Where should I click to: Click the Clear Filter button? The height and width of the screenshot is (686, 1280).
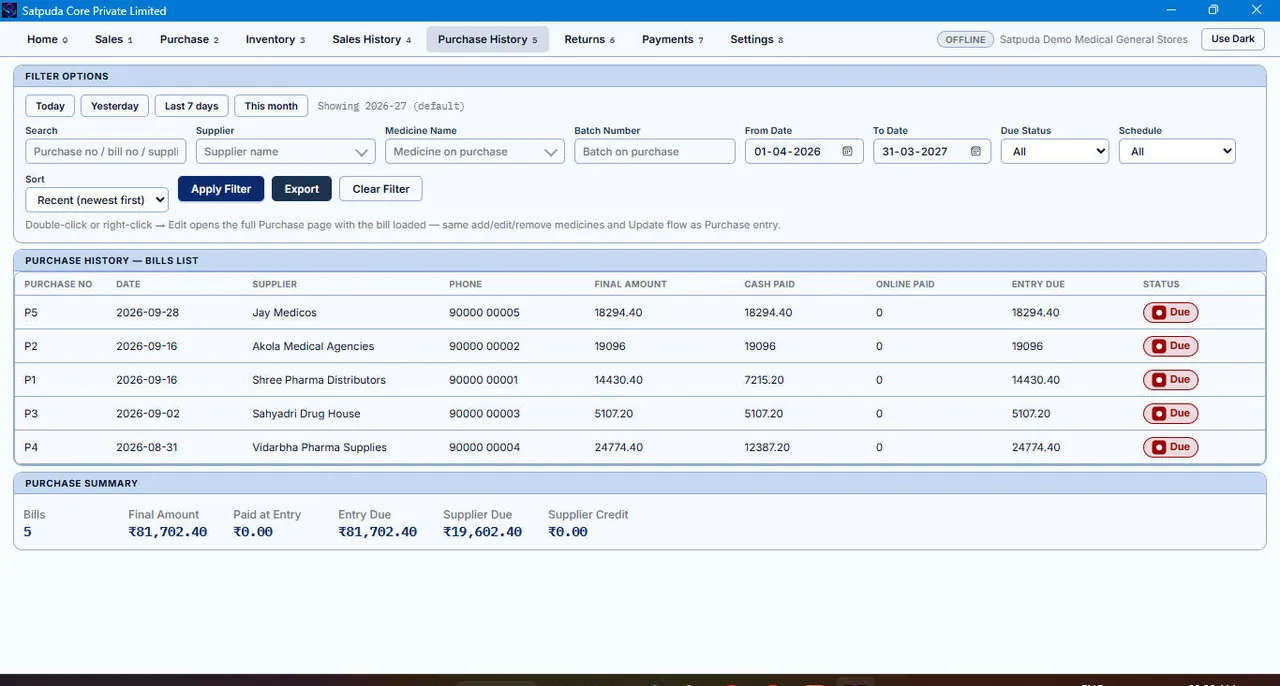point(381,189)
